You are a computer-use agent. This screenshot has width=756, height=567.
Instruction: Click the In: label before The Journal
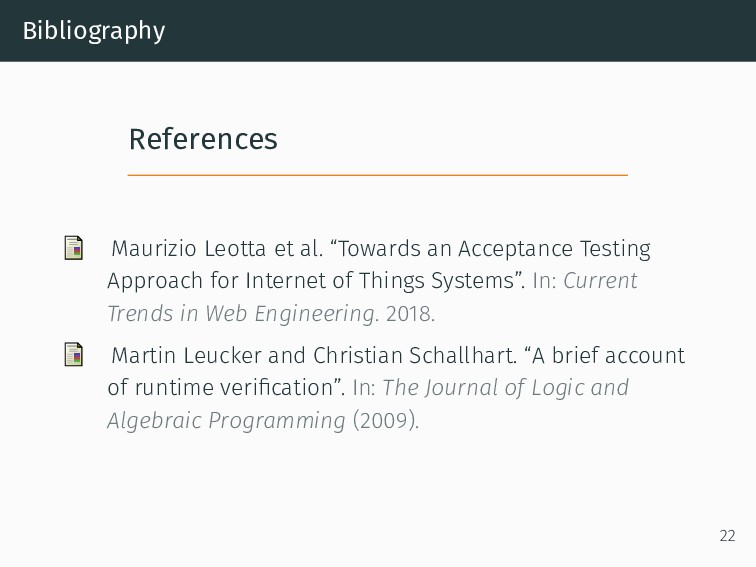pos(364,388)
